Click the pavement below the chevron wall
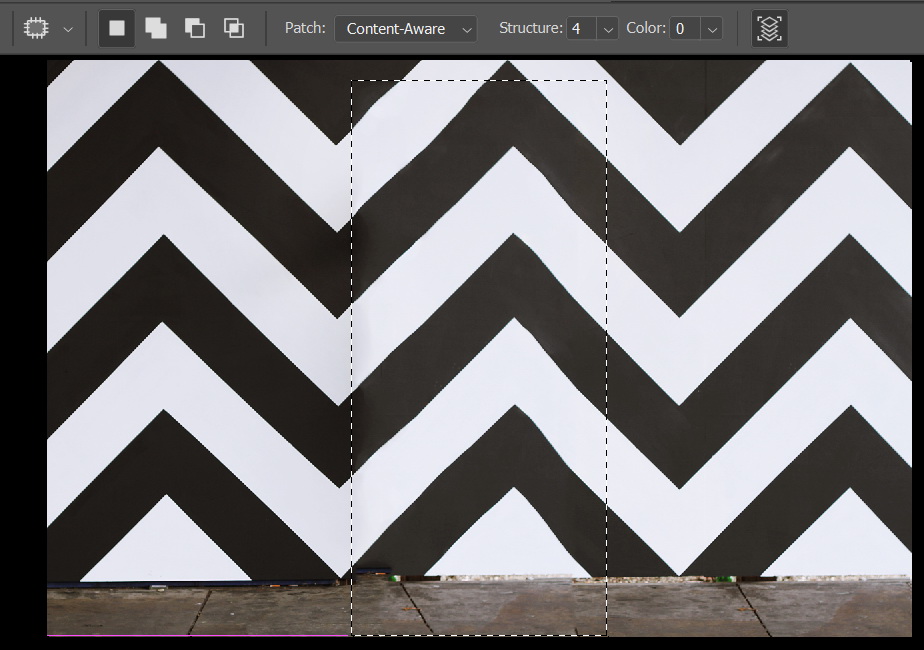Screen dimensions: 924x650 click(x=200, y=610)
